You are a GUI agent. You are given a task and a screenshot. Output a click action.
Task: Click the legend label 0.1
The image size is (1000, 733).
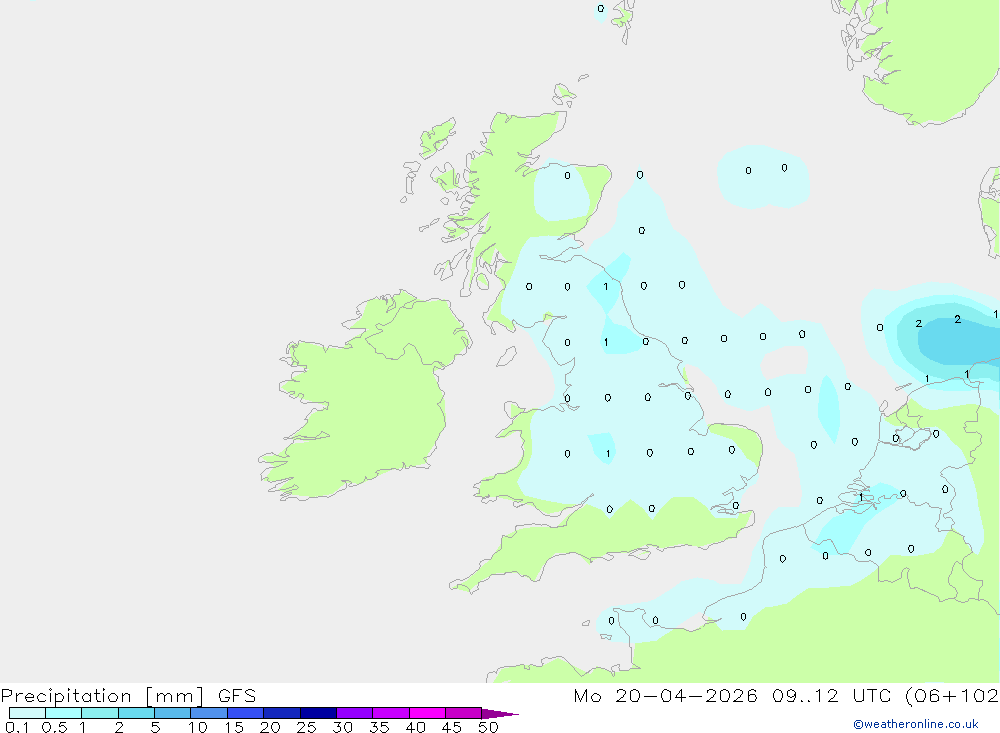17,727
